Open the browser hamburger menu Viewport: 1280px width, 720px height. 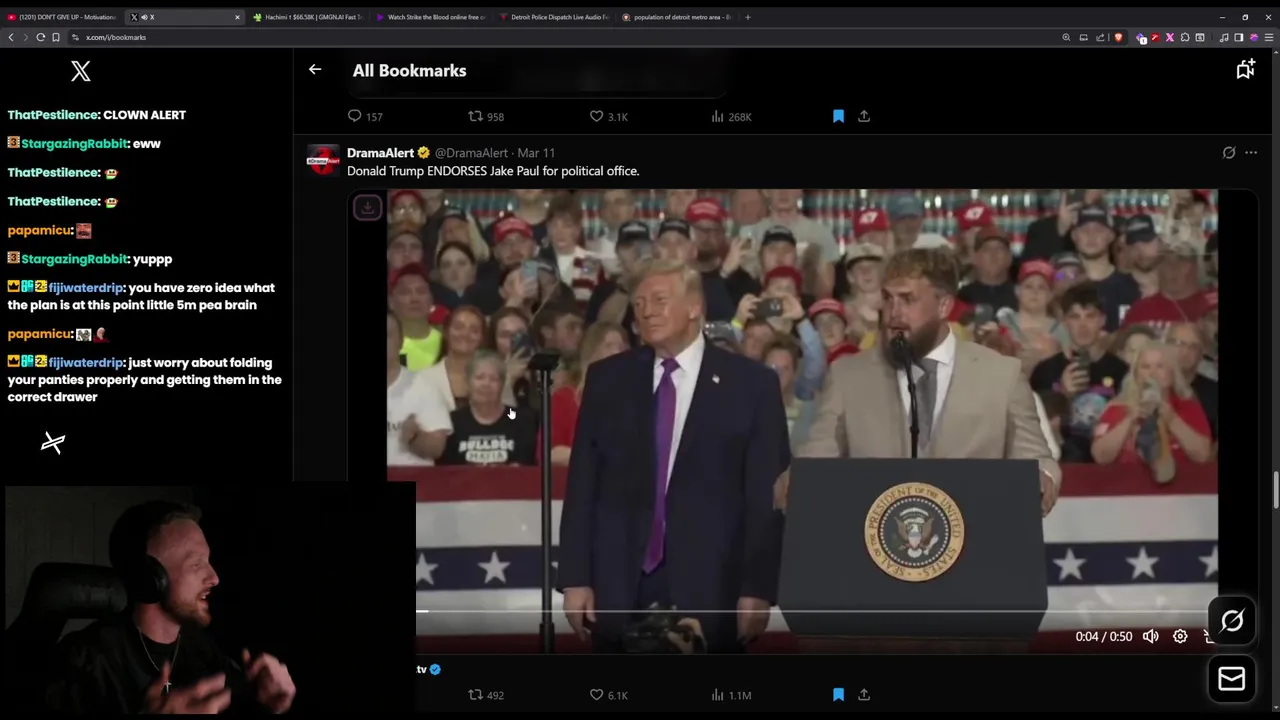coord(1270,37)
